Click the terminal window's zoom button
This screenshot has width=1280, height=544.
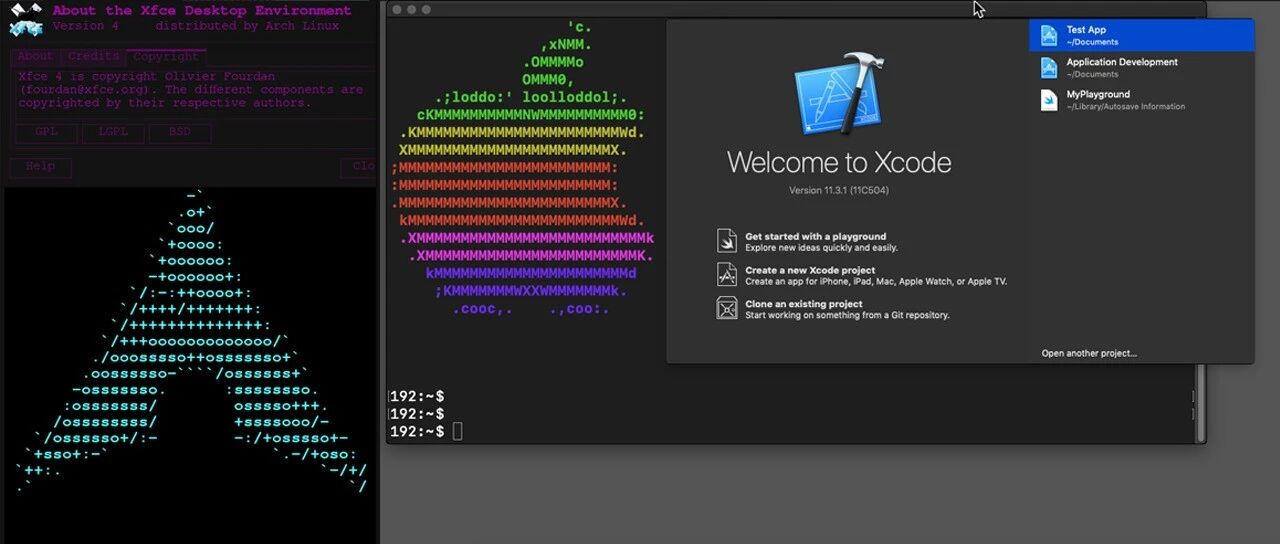tap(427, 9)
